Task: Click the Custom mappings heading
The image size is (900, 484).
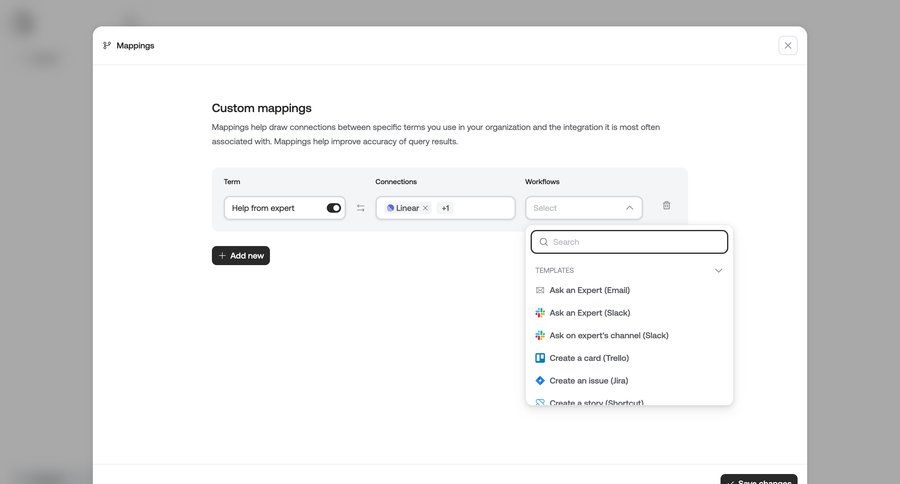Action: coord(262,108)
